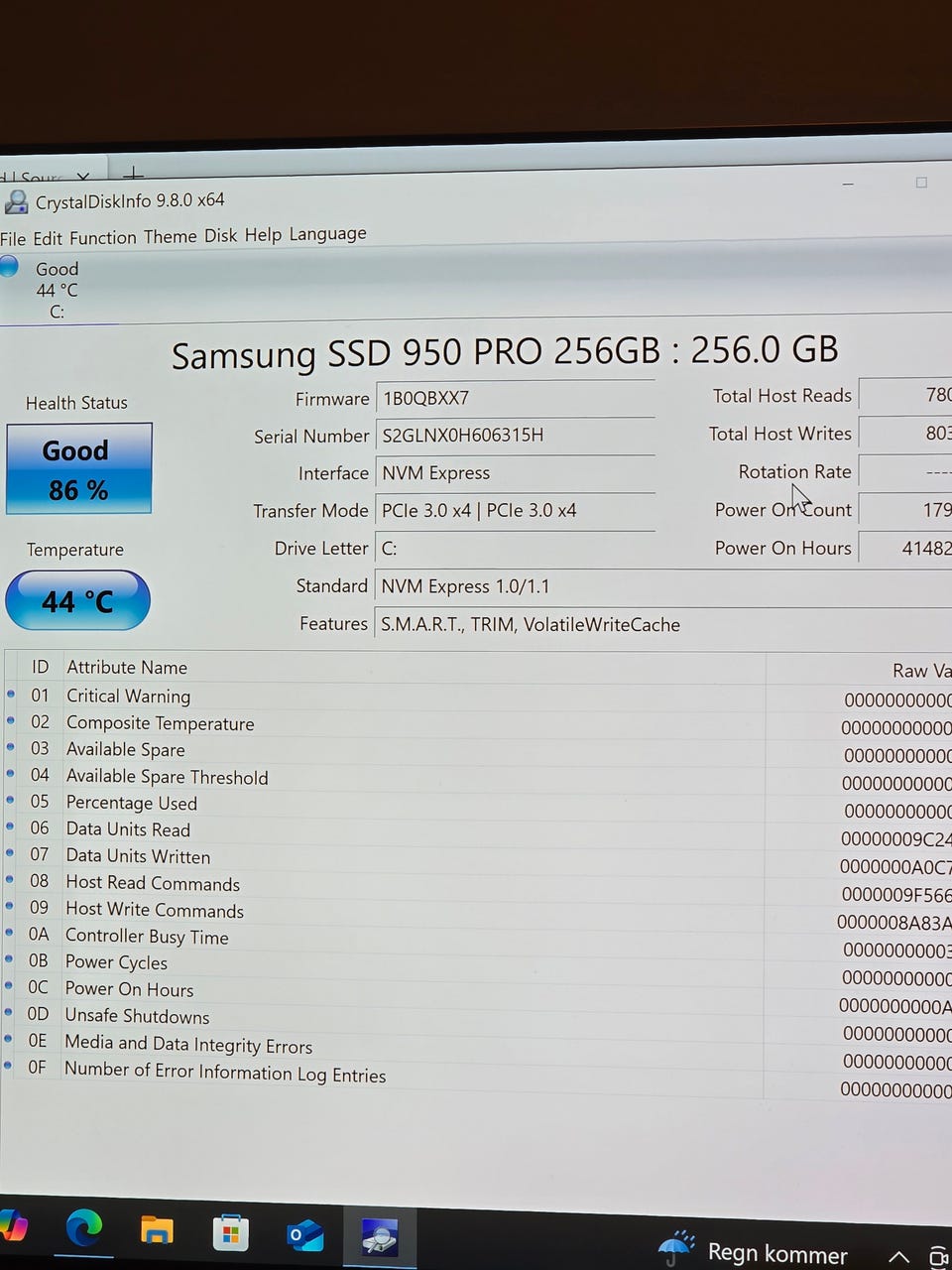
Task: Select the C: drive Good 44 °C entry
Action: (x=57, y=290)
